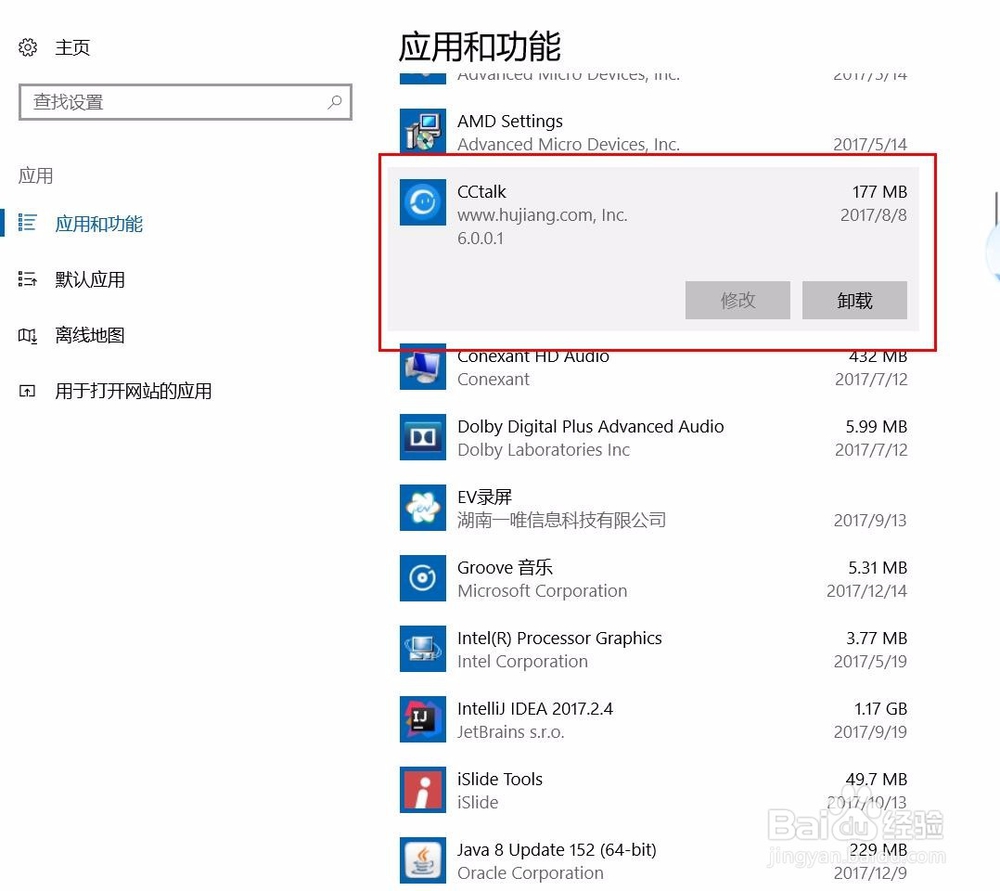The width and height of the screenshot is (1000, 891).
Task: Open 用于打开网站的应用 section
Action: 133,390
